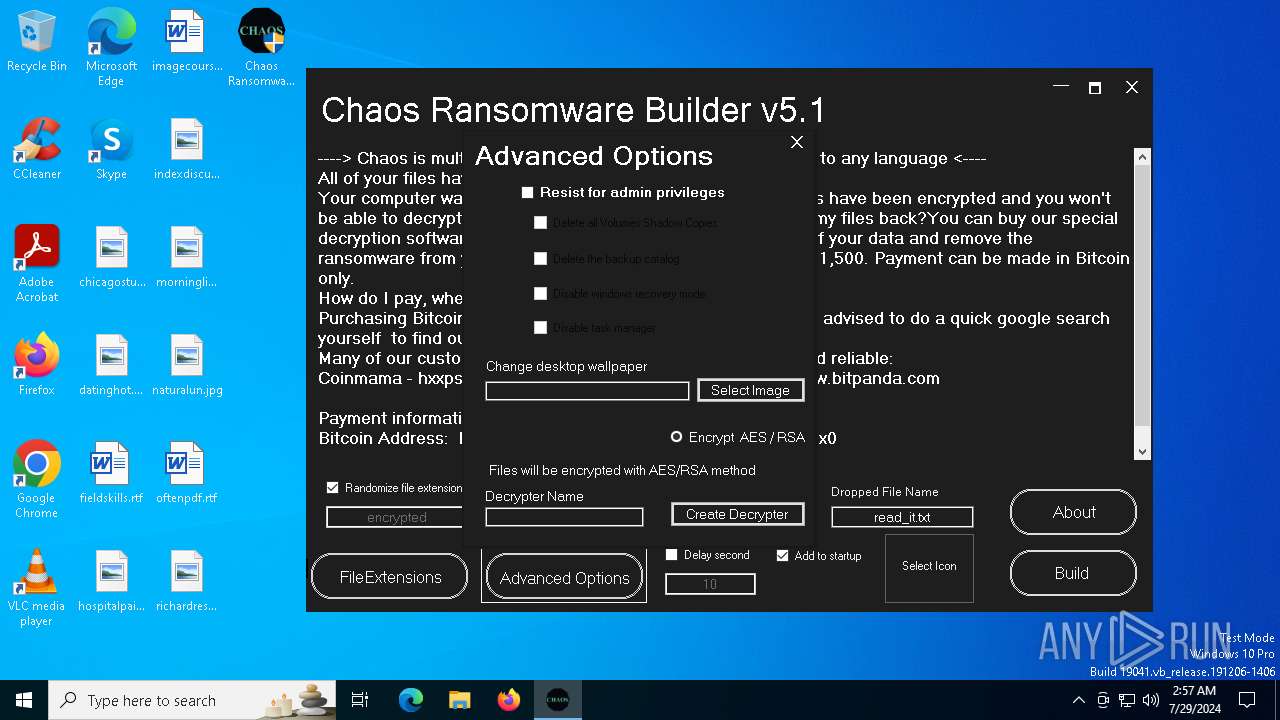Launch Edge from the taskbar
1280x720 pixels.
(411, 700)
